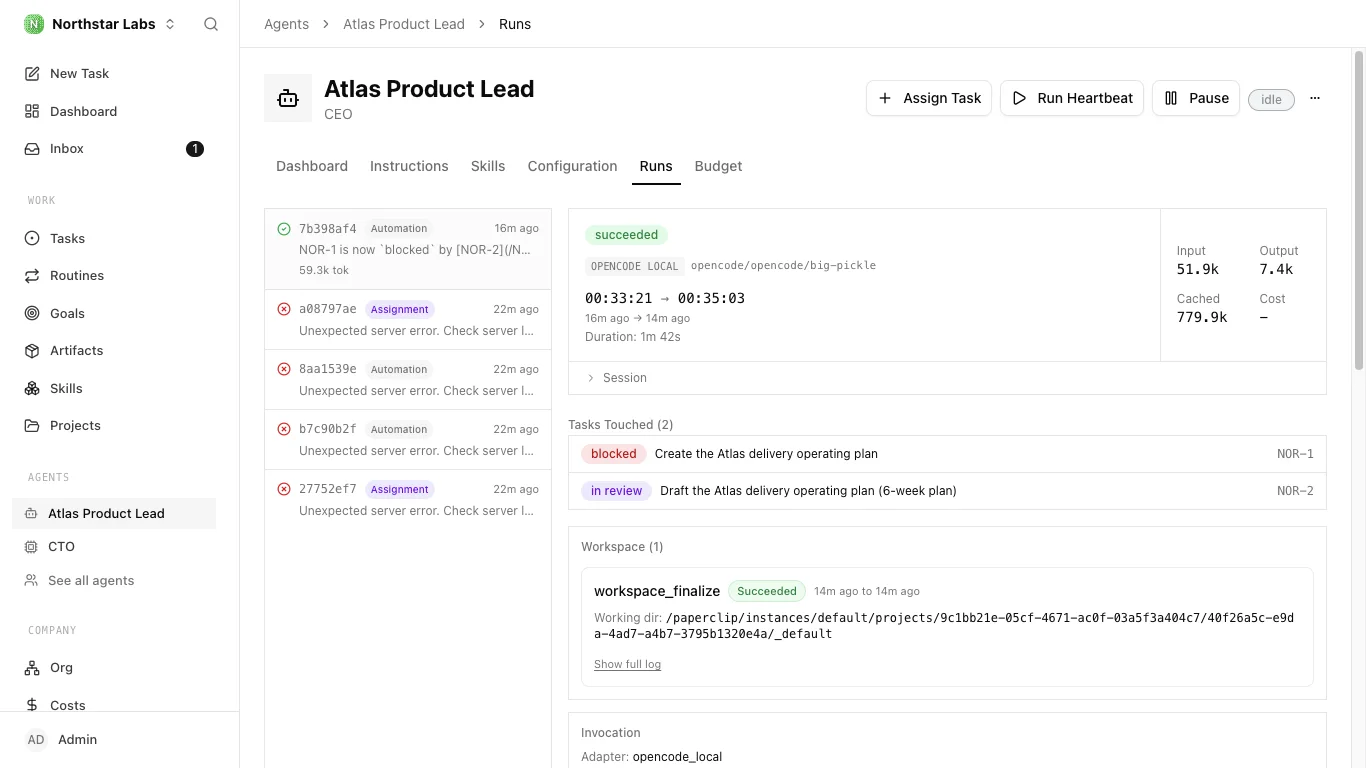Image resolution: width=1366 pixels, height=768 pixels.
Task: Click the Assignment tag on run a08797ae
Action: (399, 309)
